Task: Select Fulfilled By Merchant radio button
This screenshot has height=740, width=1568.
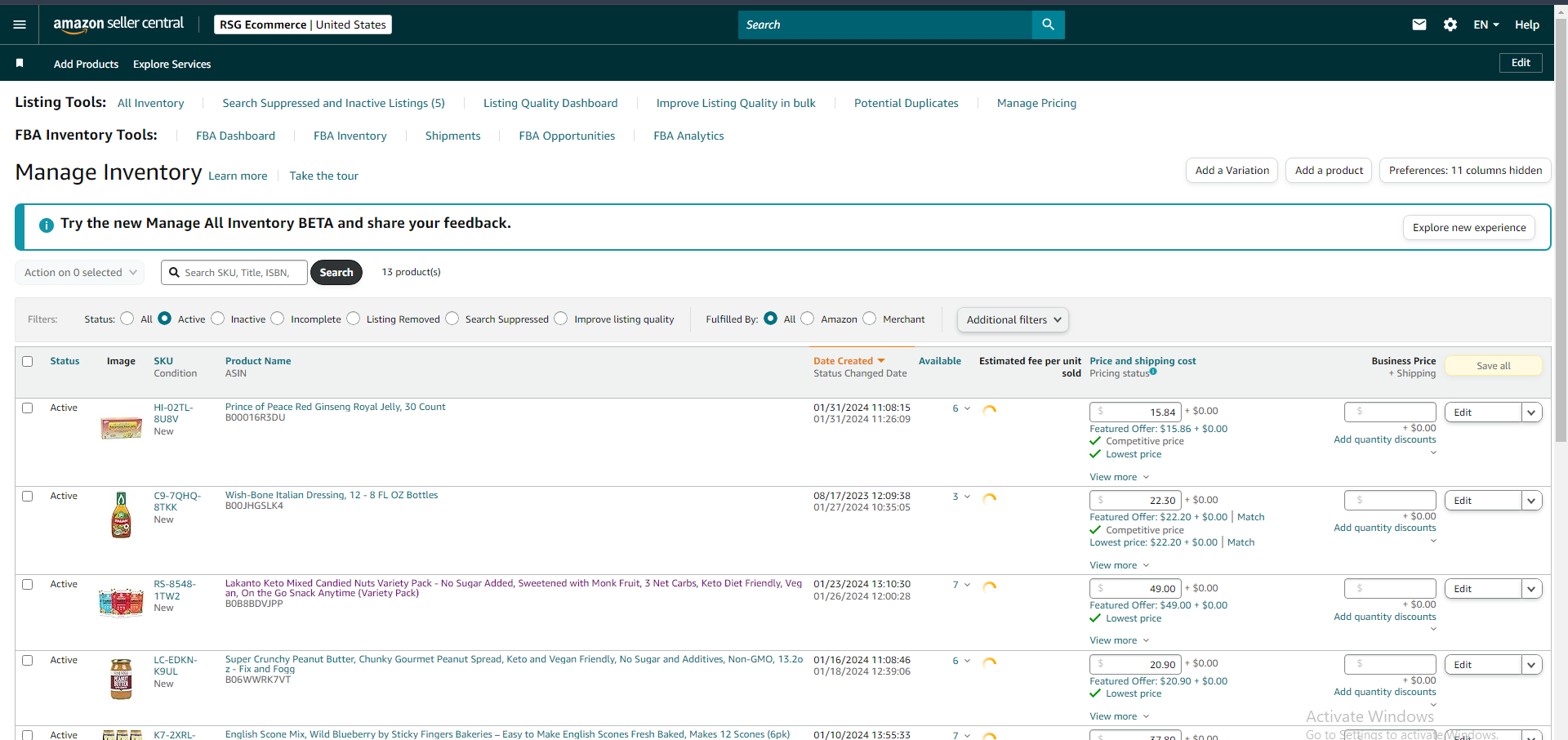Action: [x=870, y=319]
